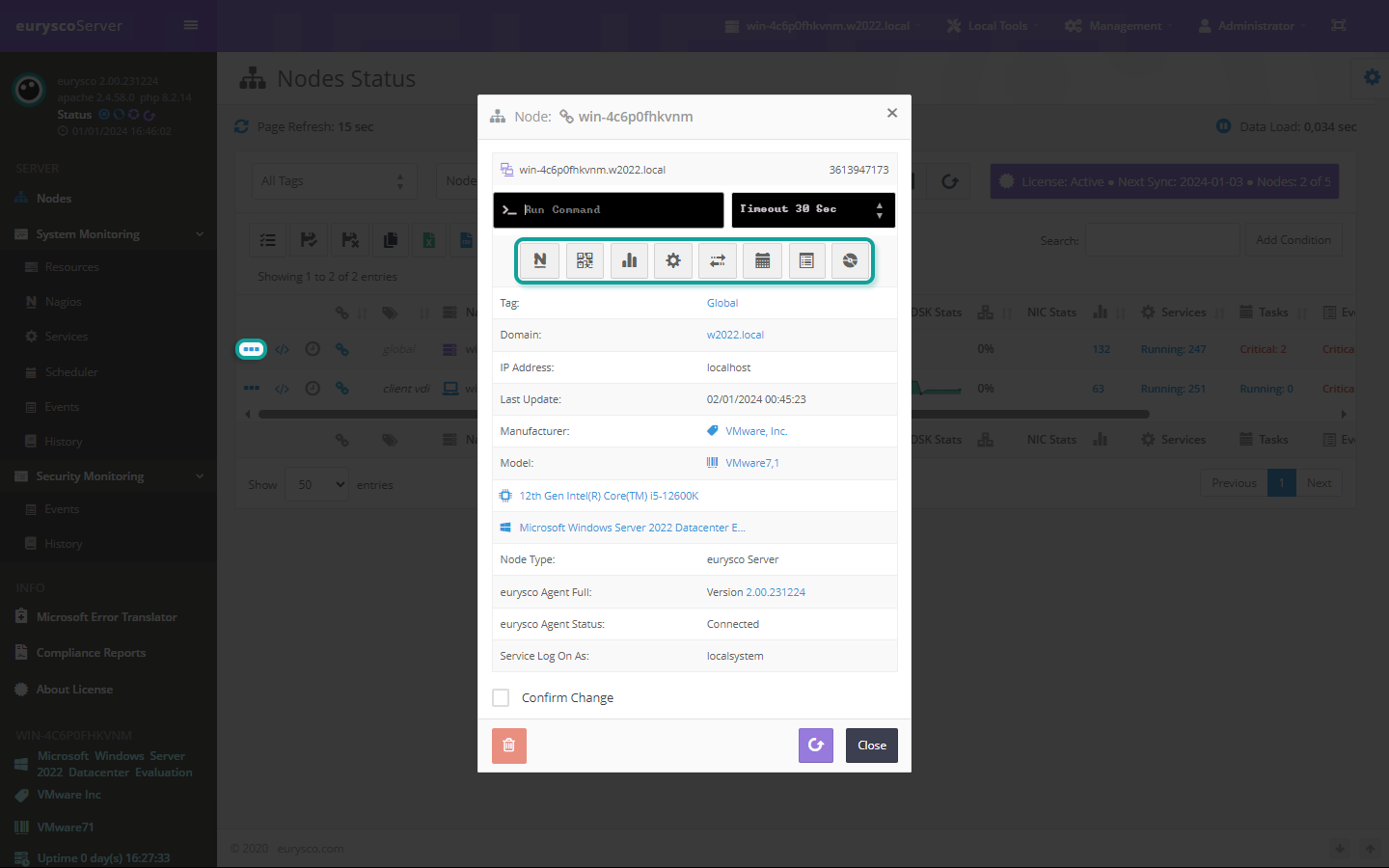Follow the Global tag link

(x=722, y=303)
